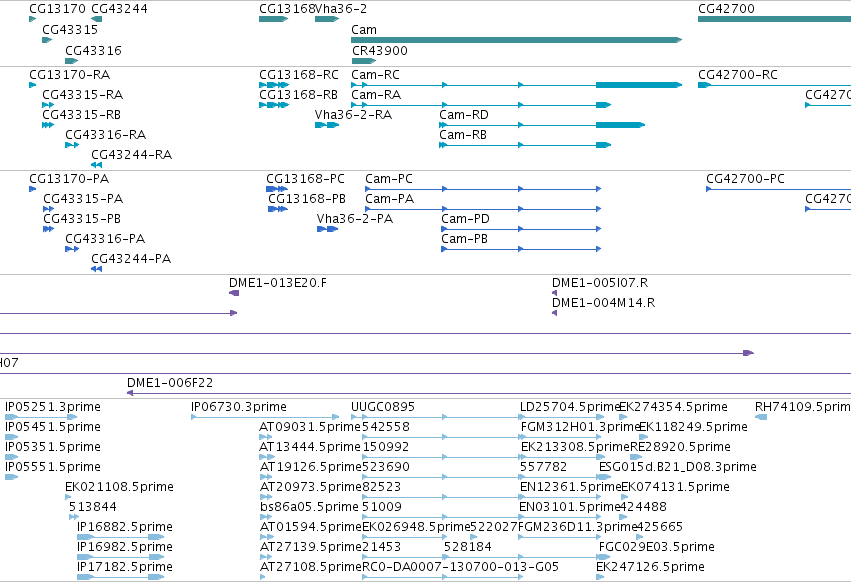Click the CG13170 gene label in top track
851x582 pixels.
(57, 9)
